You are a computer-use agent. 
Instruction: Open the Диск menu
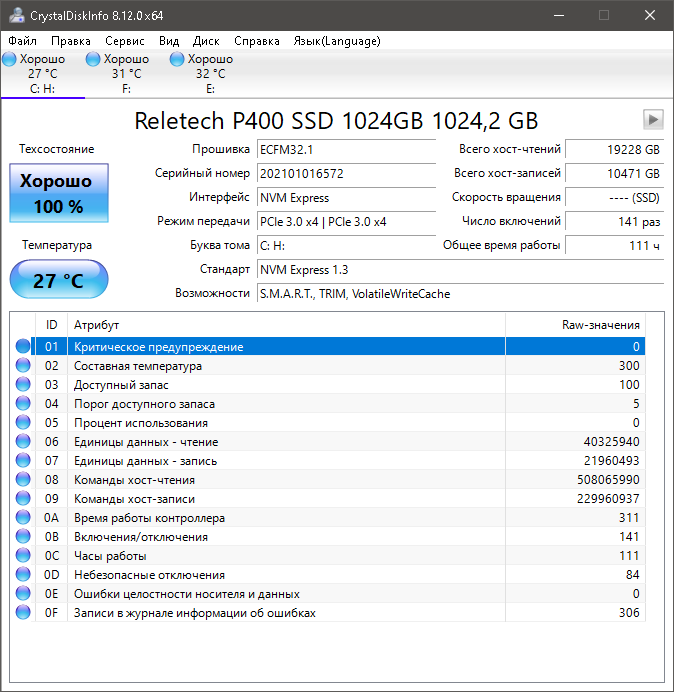(x=206, y=41)
